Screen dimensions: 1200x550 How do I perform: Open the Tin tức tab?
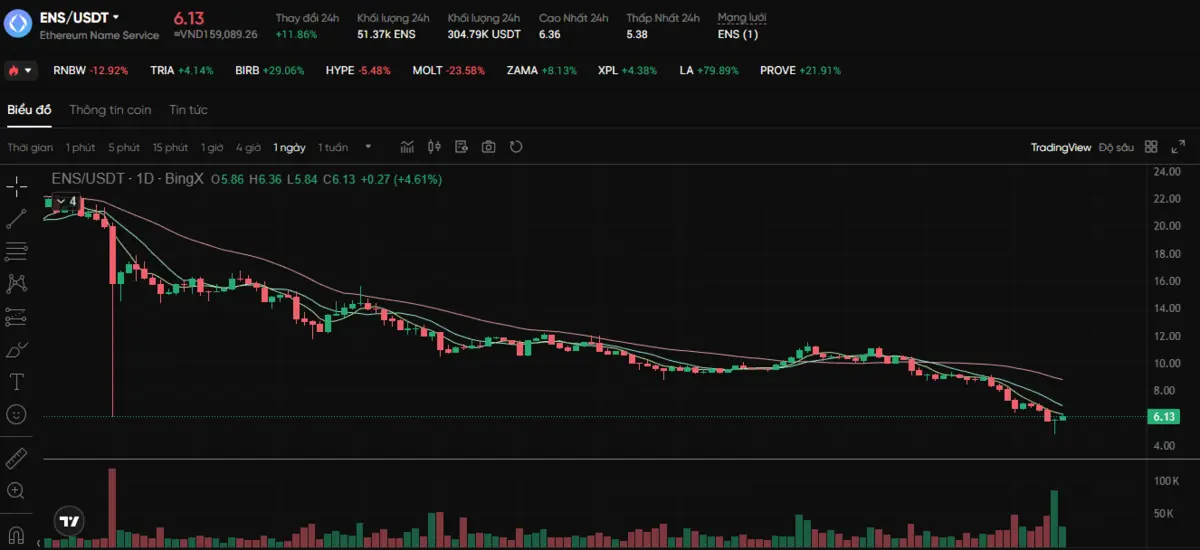[188, 110]
